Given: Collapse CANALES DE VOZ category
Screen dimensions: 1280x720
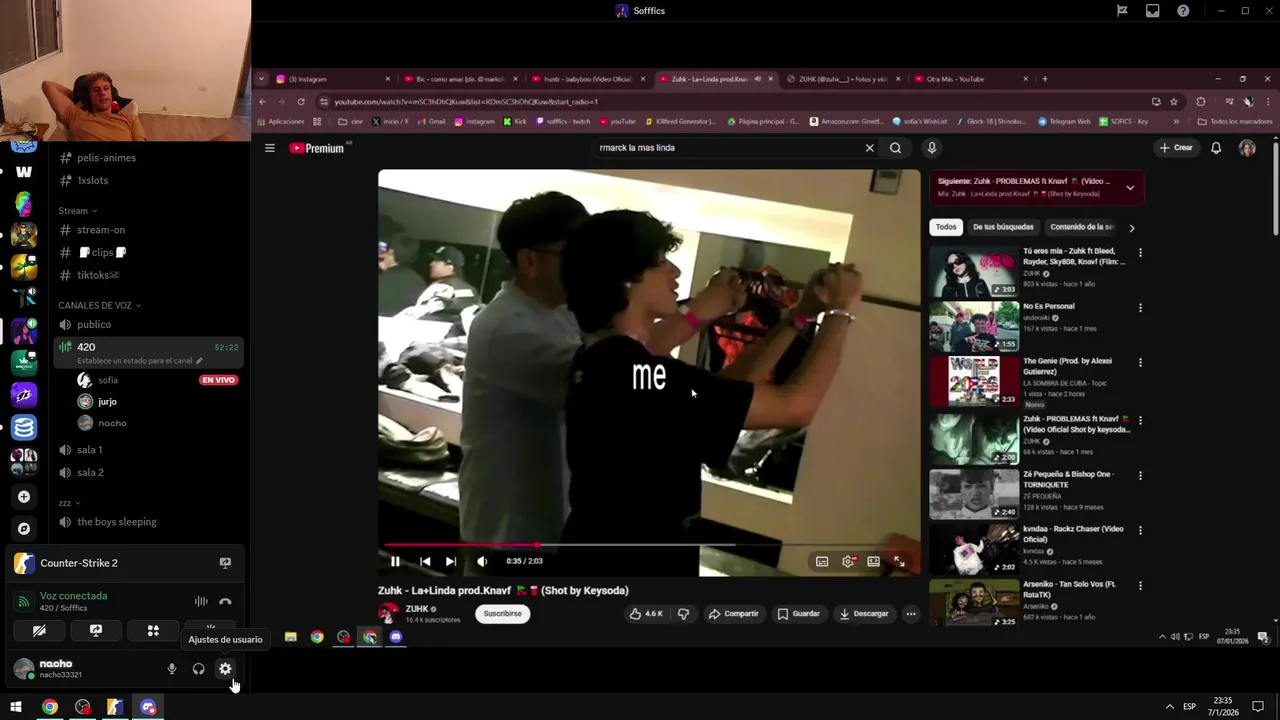Looking at the screenshot, I should point(99,305).
